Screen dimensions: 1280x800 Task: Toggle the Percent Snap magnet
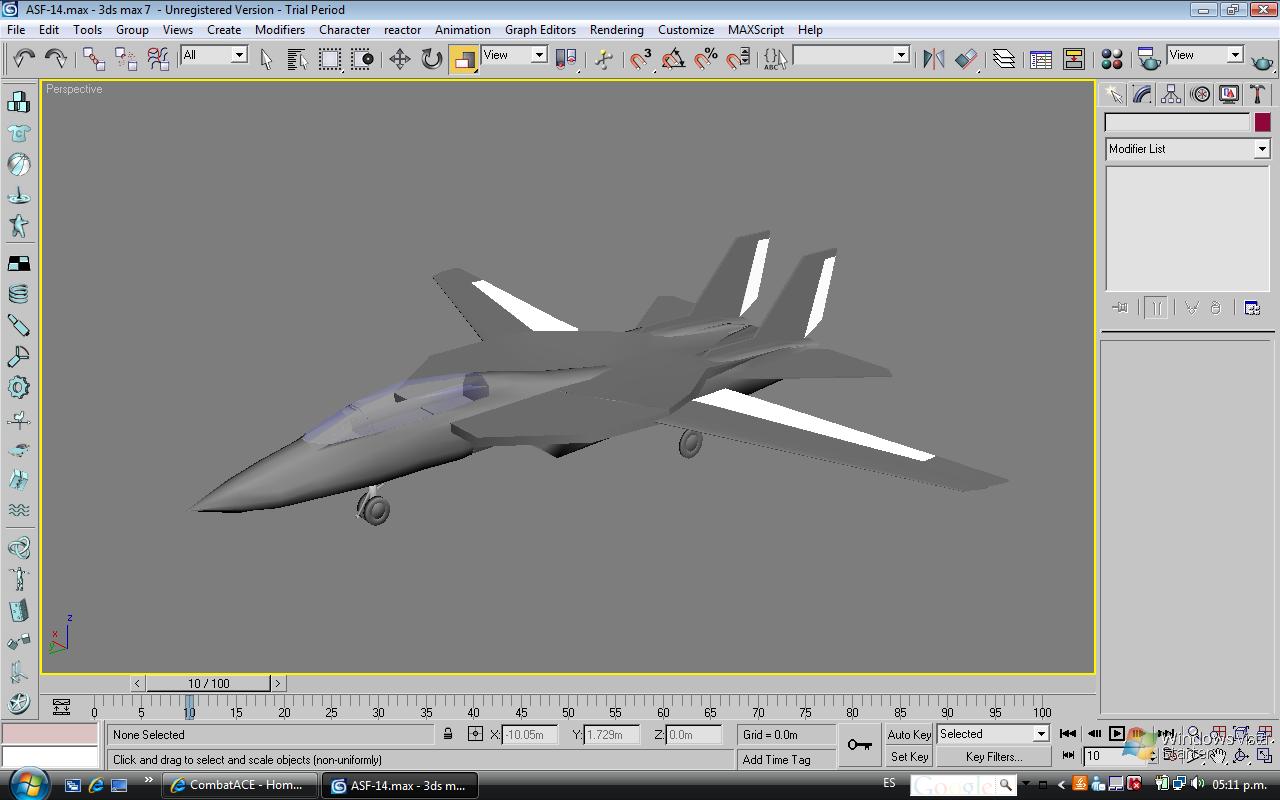[x=706, y=59]
